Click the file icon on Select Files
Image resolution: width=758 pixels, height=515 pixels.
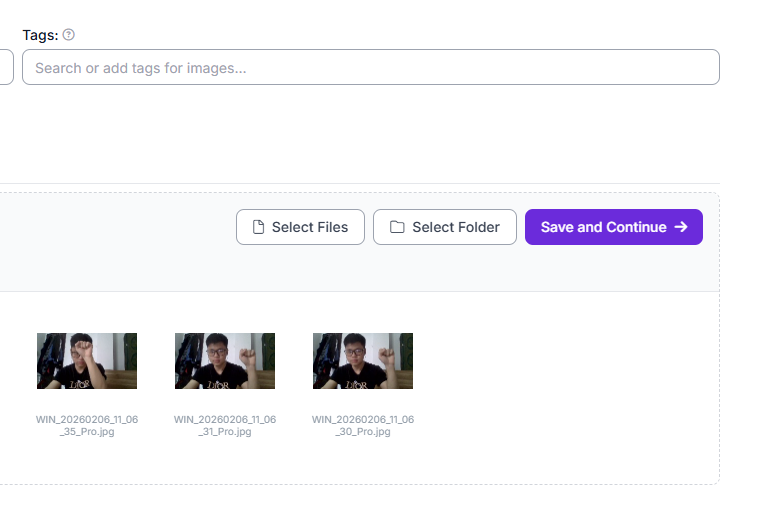coord(258,227)
